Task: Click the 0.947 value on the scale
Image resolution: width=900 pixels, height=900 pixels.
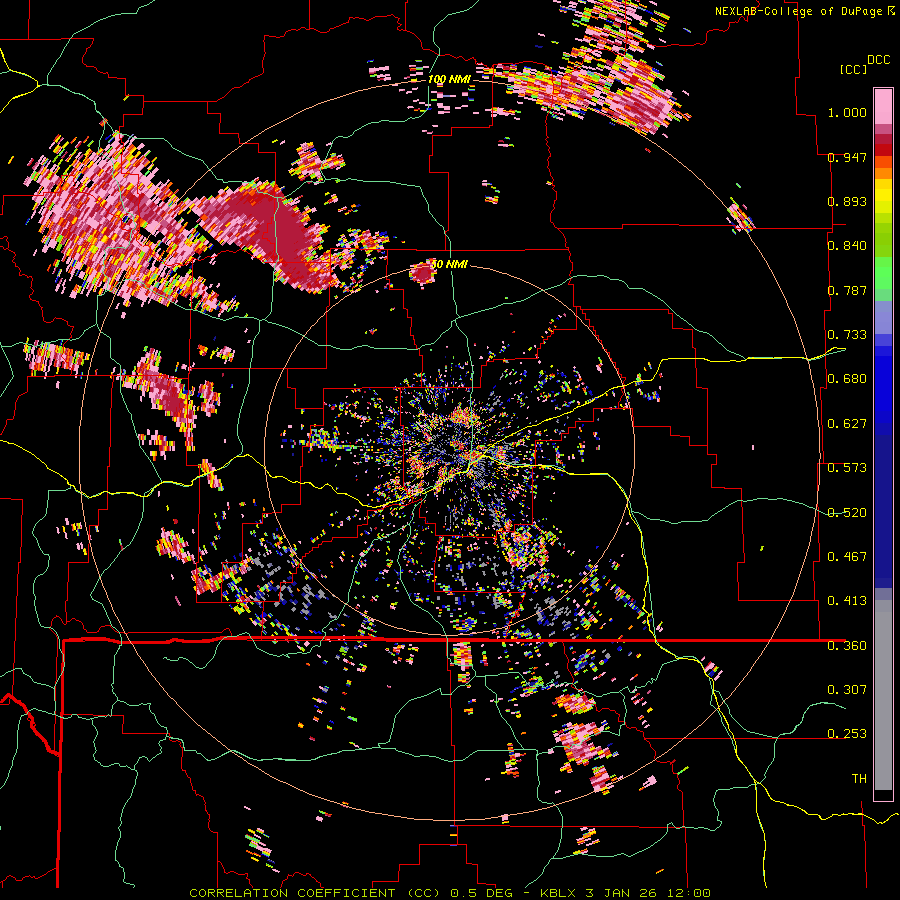Action: click(847, 157)
